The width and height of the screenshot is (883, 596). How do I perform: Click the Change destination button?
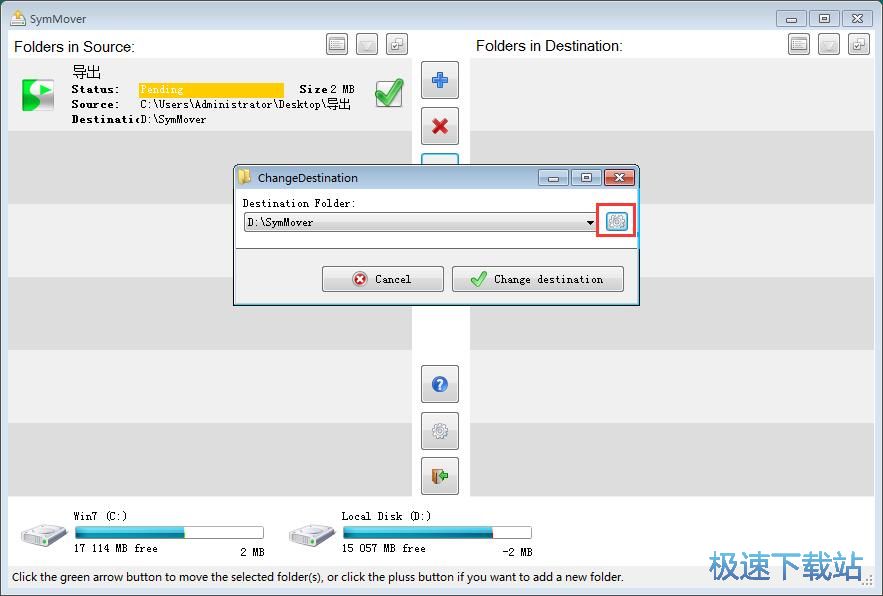pyautogui.click(x=538, y=279)
